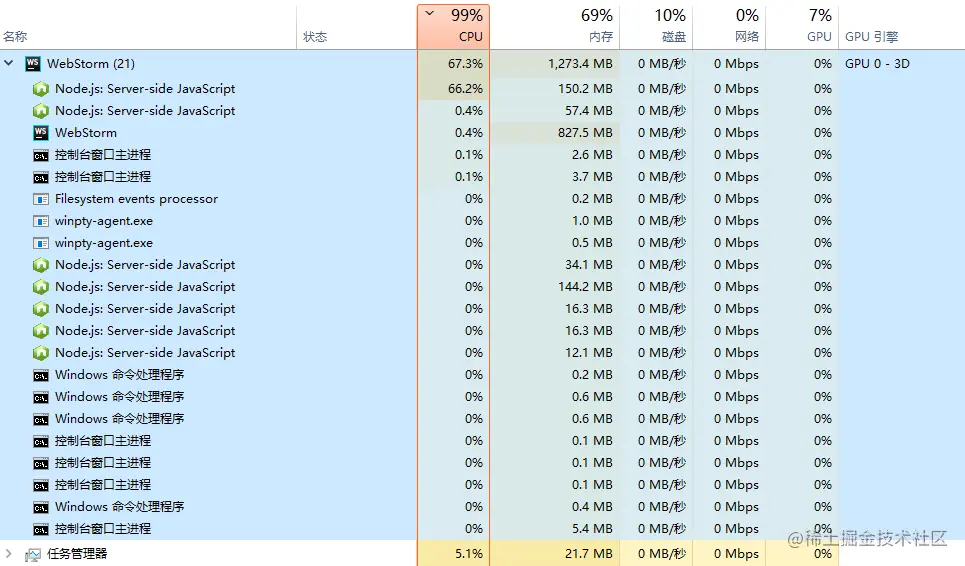The width and height of the screenshot is (965, 566).
Task: Select the Filesystem events processor row name
Action: pos(136,199)
